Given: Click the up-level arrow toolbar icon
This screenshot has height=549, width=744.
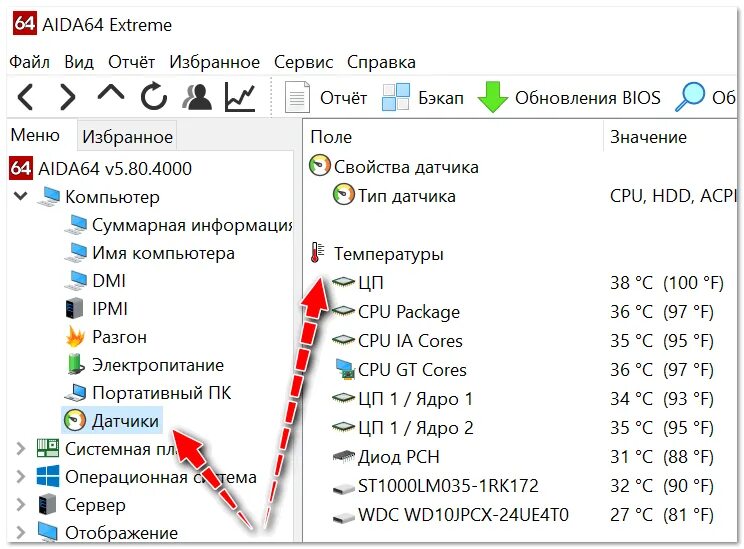Looking at the screenshot, I should 111,93.
